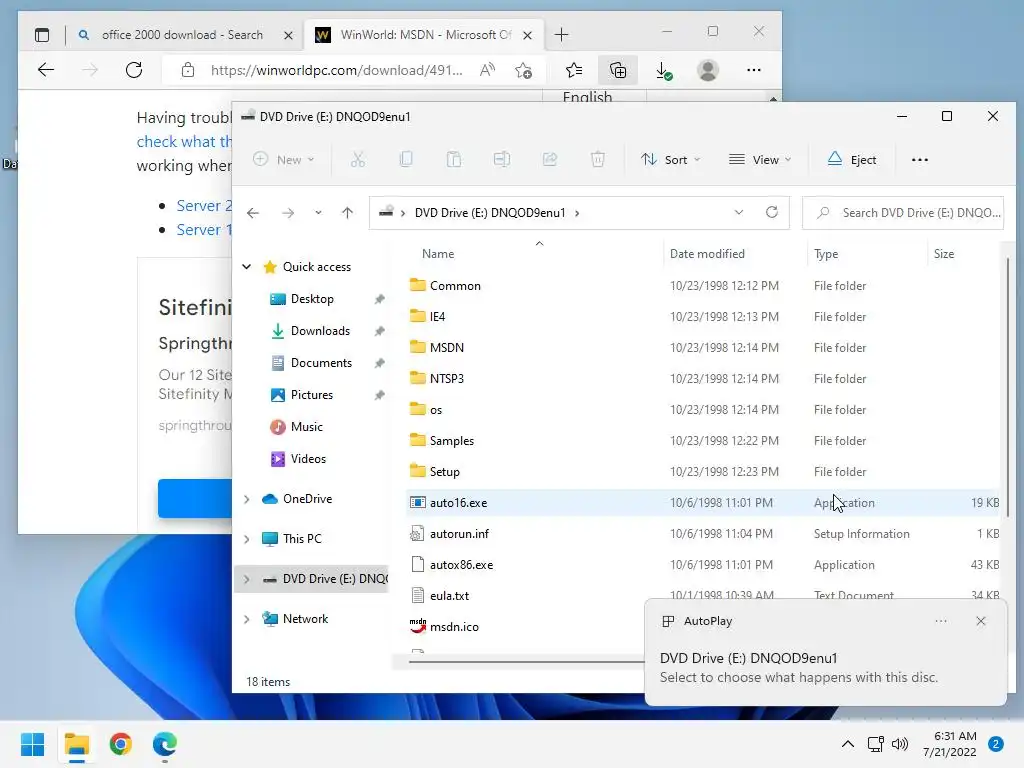
Task: Select the eula.txt file
Action: point(449,596)
